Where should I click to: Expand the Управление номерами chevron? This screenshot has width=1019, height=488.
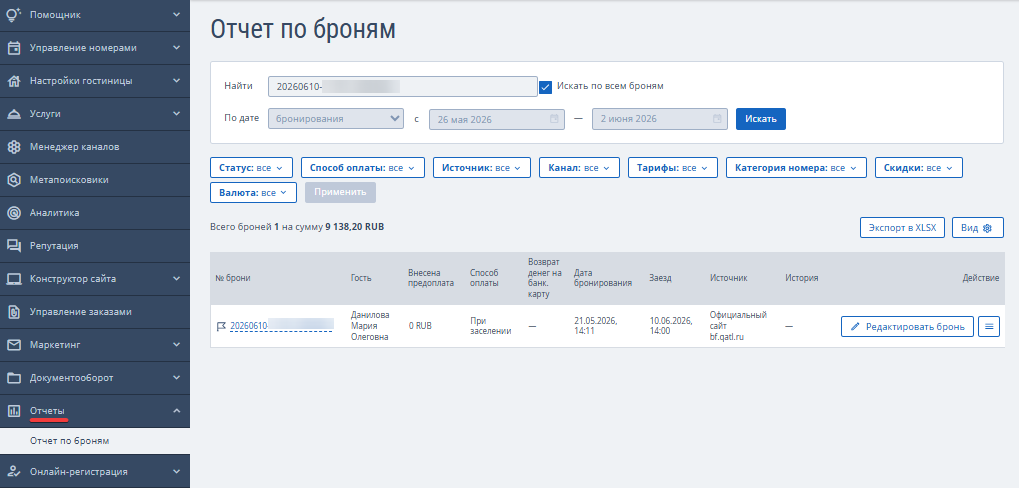177,47
